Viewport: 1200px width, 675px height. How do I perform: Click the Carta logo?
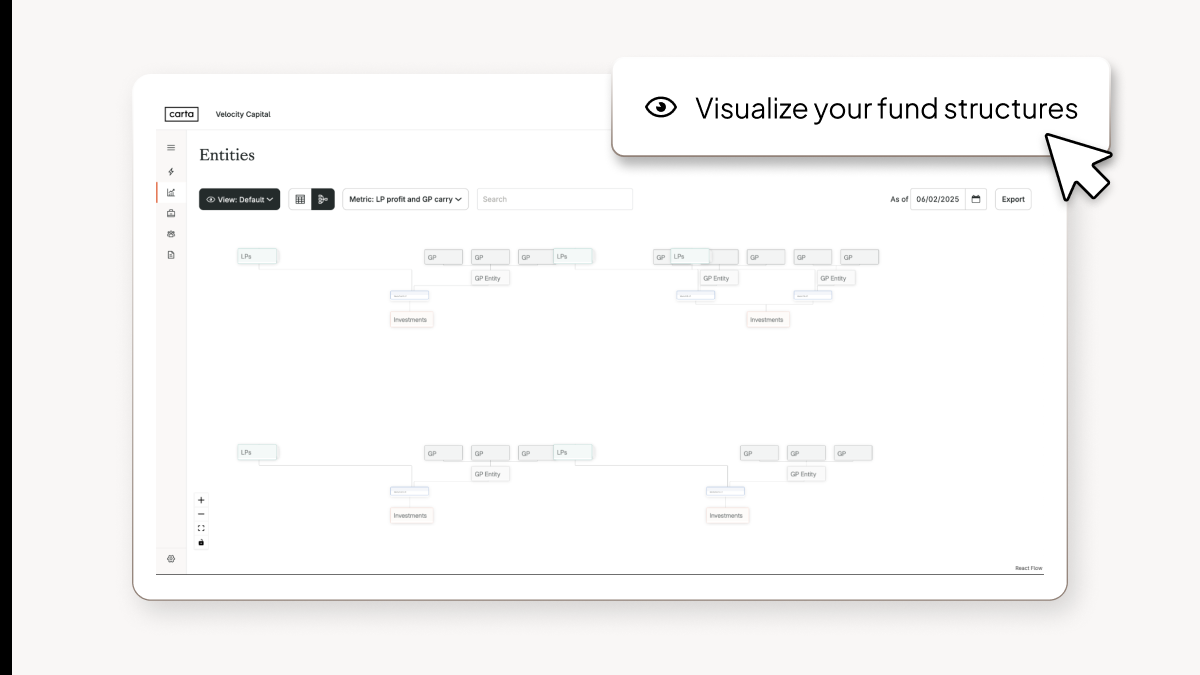pyautogui.click(x=180, y=113)
